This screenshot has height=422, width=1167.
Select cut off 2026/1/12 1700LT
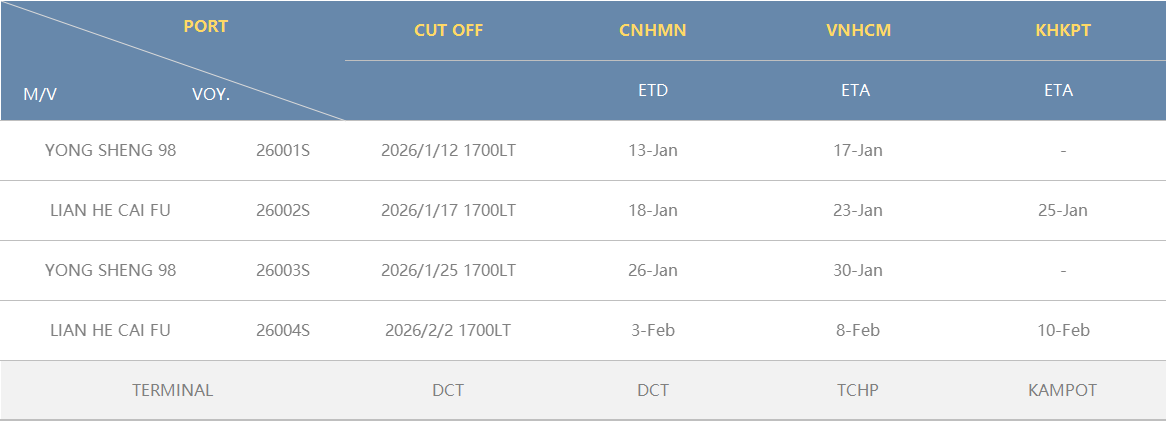448,150
